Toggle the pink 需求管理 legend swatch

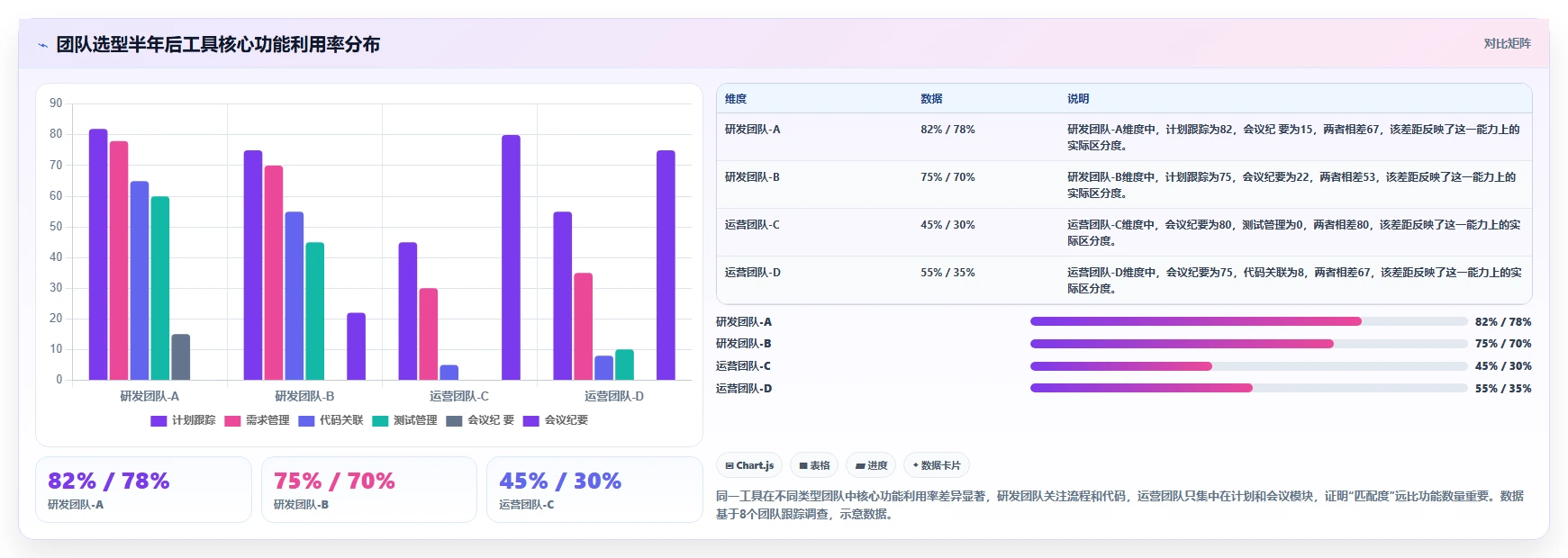232,420
